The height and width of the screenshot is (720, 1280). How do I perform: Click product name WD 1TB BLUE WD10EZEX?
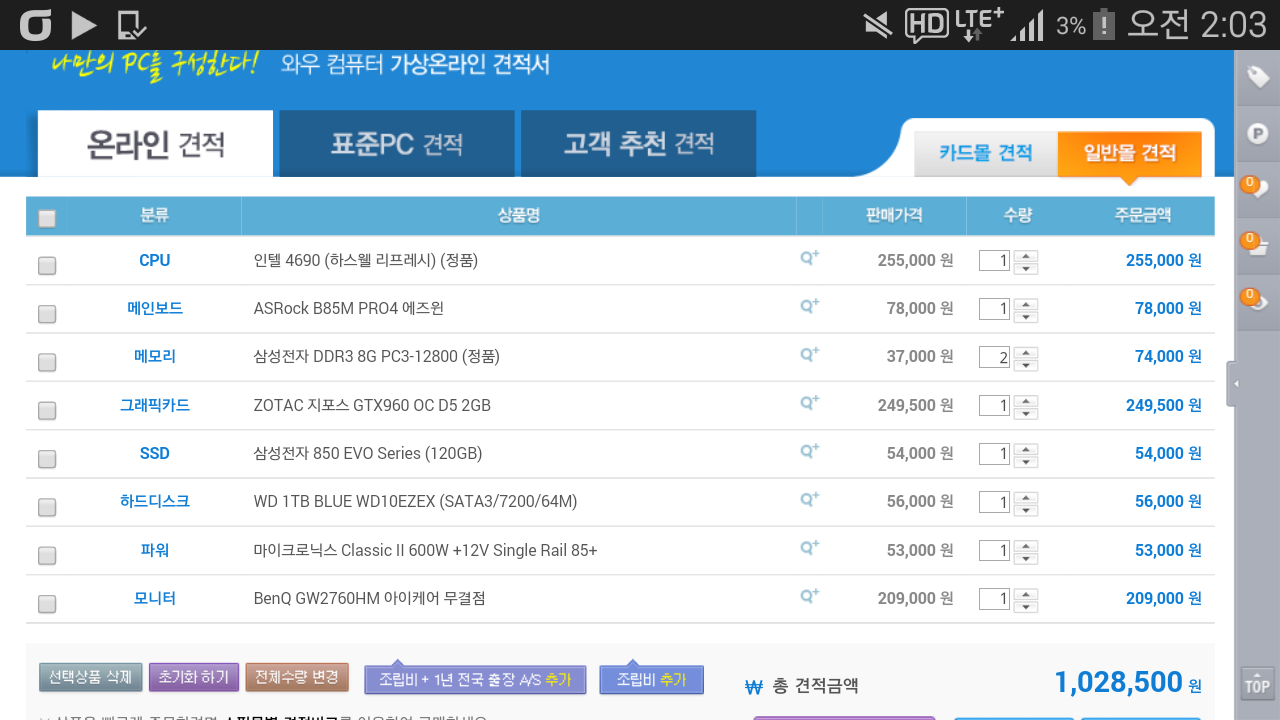[x=415, y=501]
